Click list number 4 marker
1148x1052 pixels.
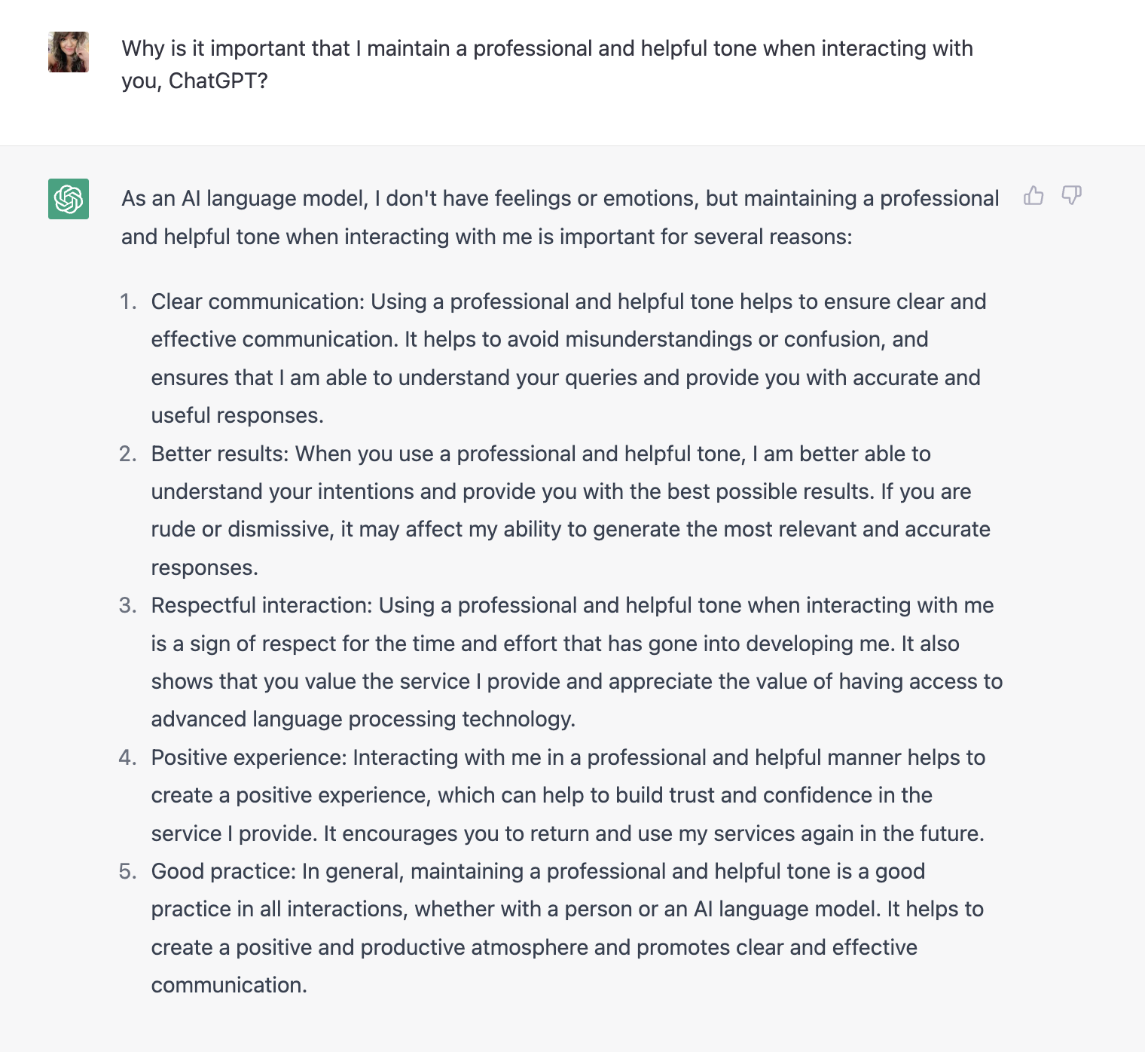pos(128,757)
